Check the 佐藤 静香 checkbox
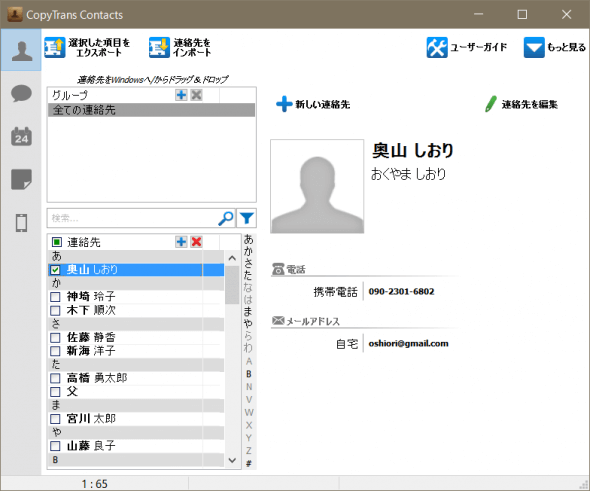Screen dimensions: 590x491 (x=55, y=337)
